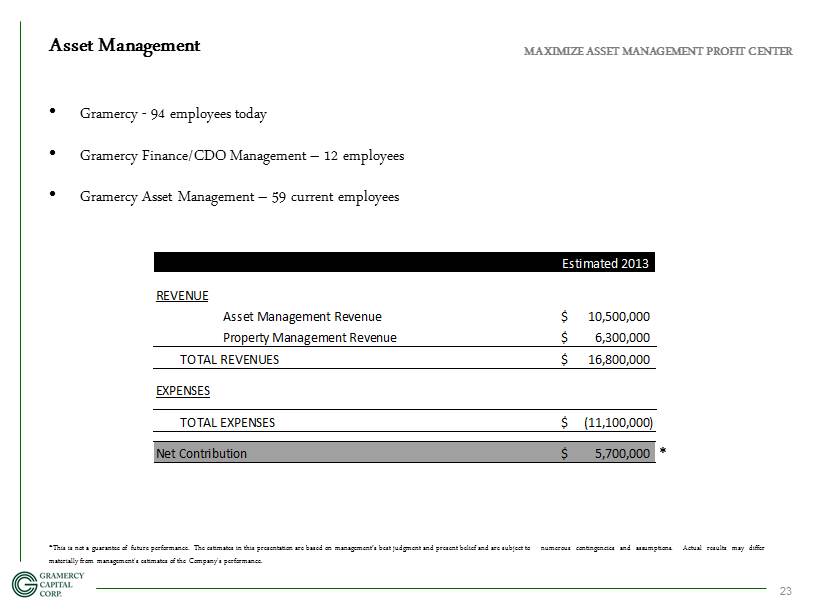Click the 'Net Contribution' row label
Viewport: 820px width, 615px height.
[201, 453]
